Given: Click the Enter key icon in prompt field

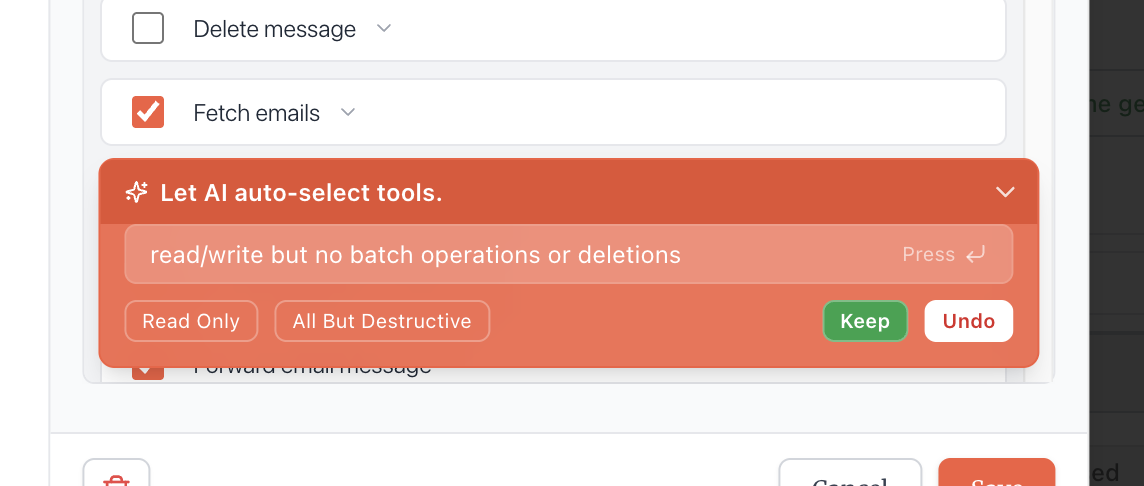Looking at the screenshot, I should click(x=975, y=255).
